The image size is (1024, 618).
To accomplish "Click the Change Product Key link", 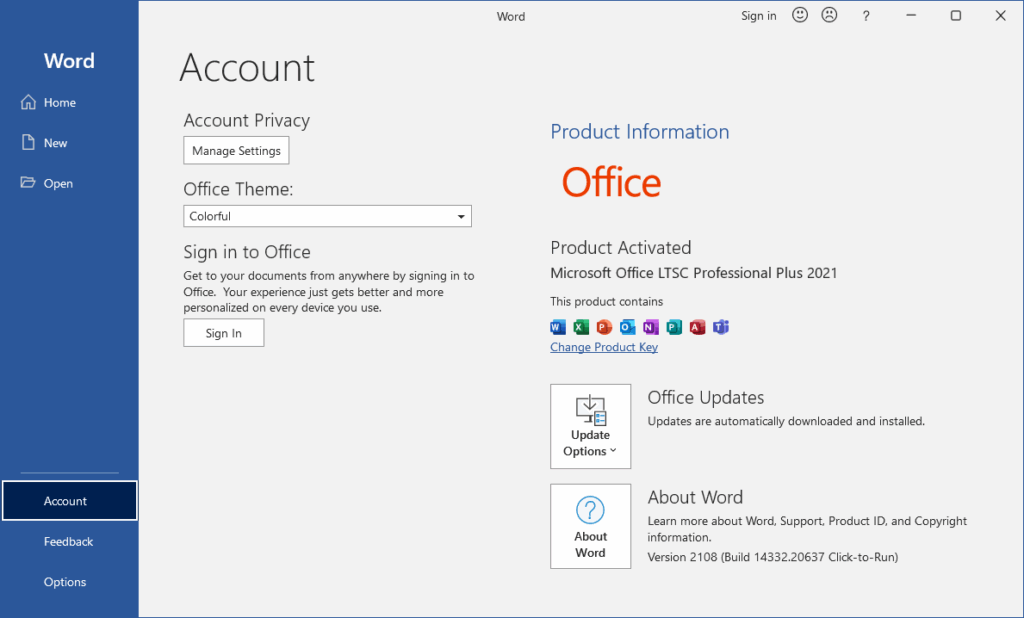I will (x=604, y=347).
